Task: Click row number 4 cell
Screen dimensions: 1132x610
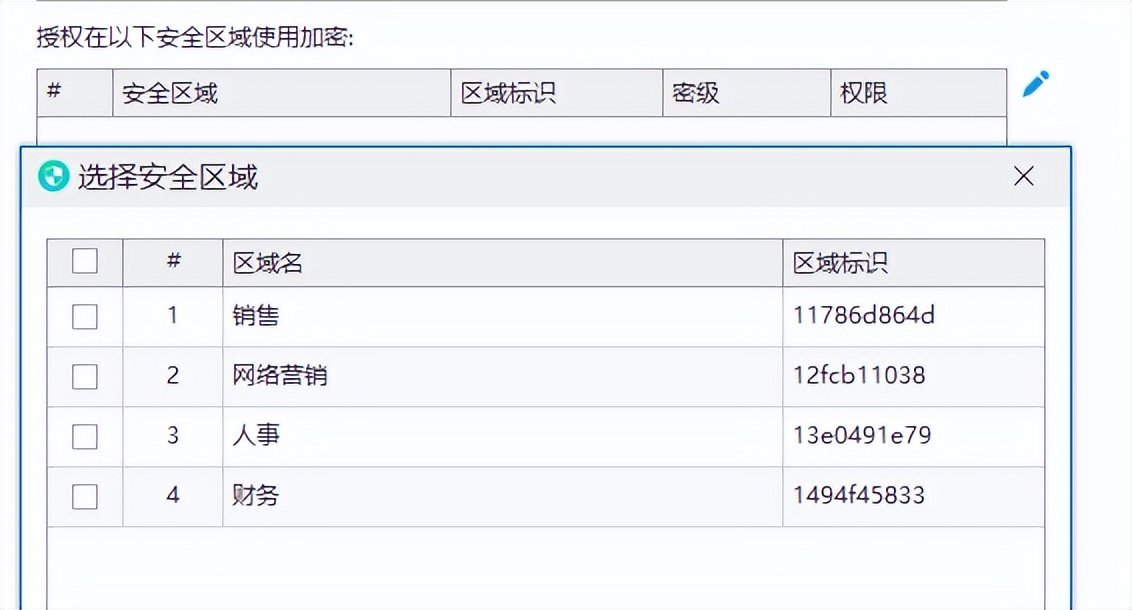Action: point(173,496)
